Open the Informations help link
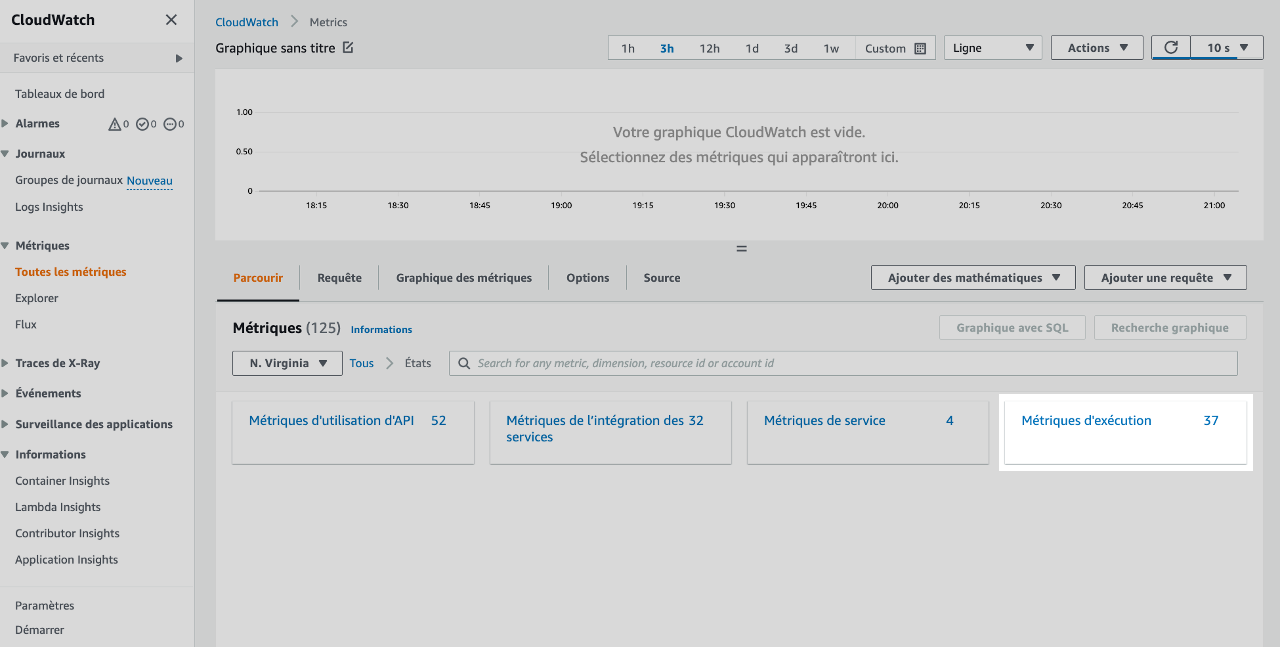Viewport: 1280px width, 647px height. click(x=381, y=329)
